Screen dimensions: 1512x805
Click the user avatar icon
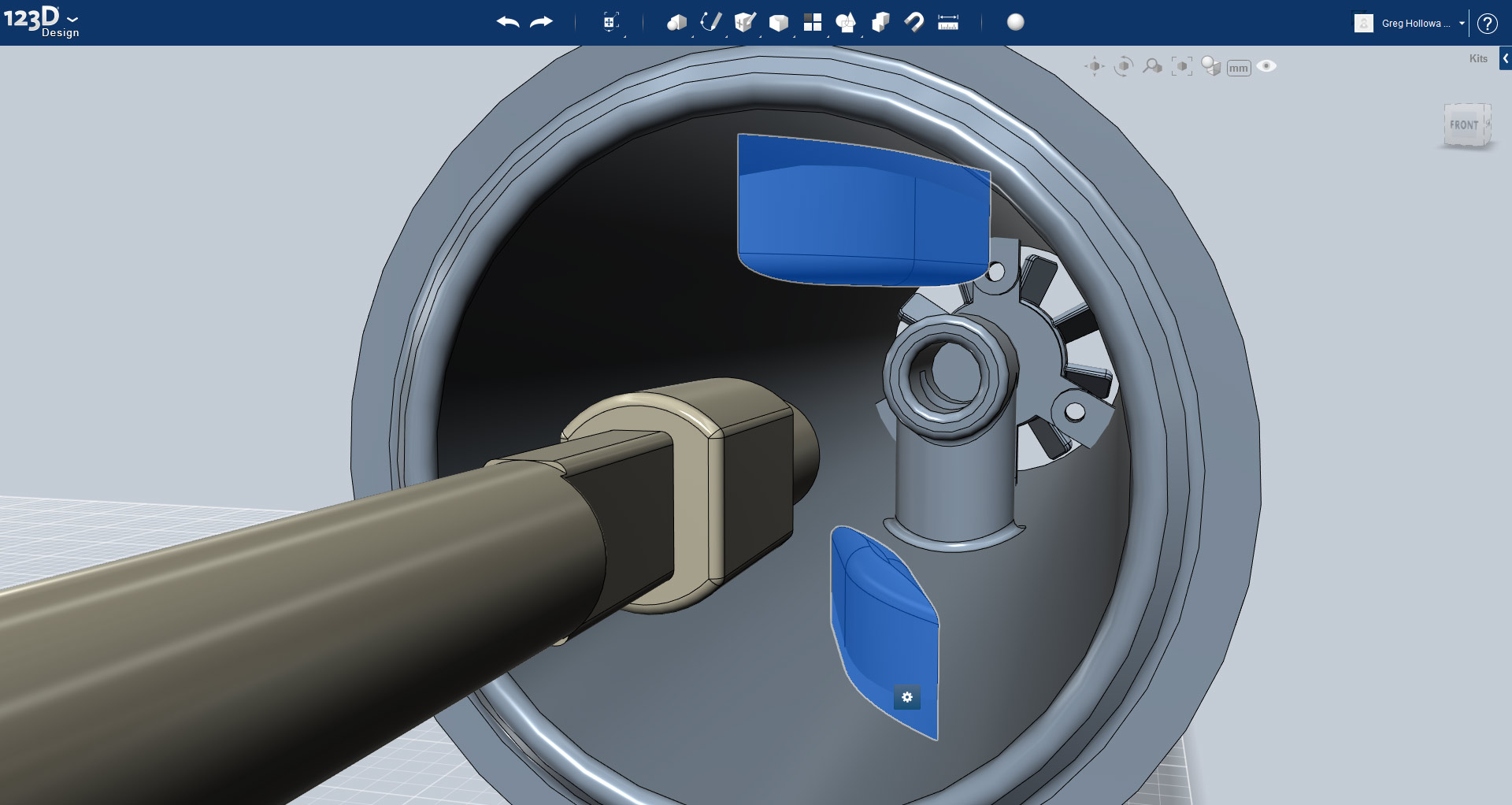tap(1364, 23)
